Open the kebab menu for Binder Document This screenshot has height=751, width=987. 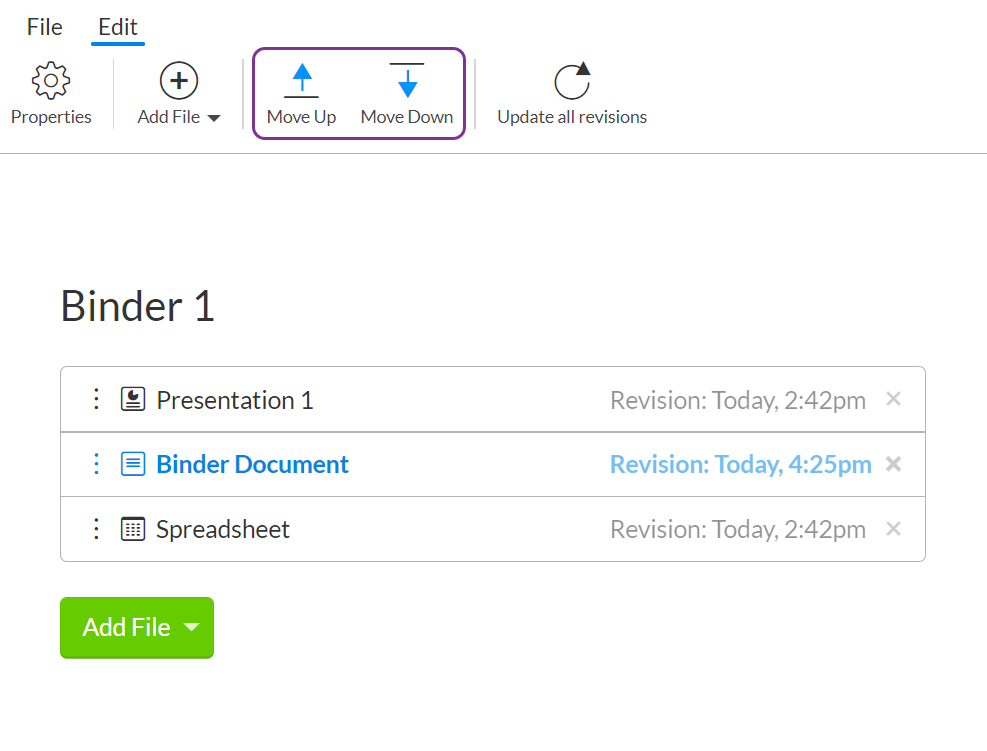click(x=96, y=463)
